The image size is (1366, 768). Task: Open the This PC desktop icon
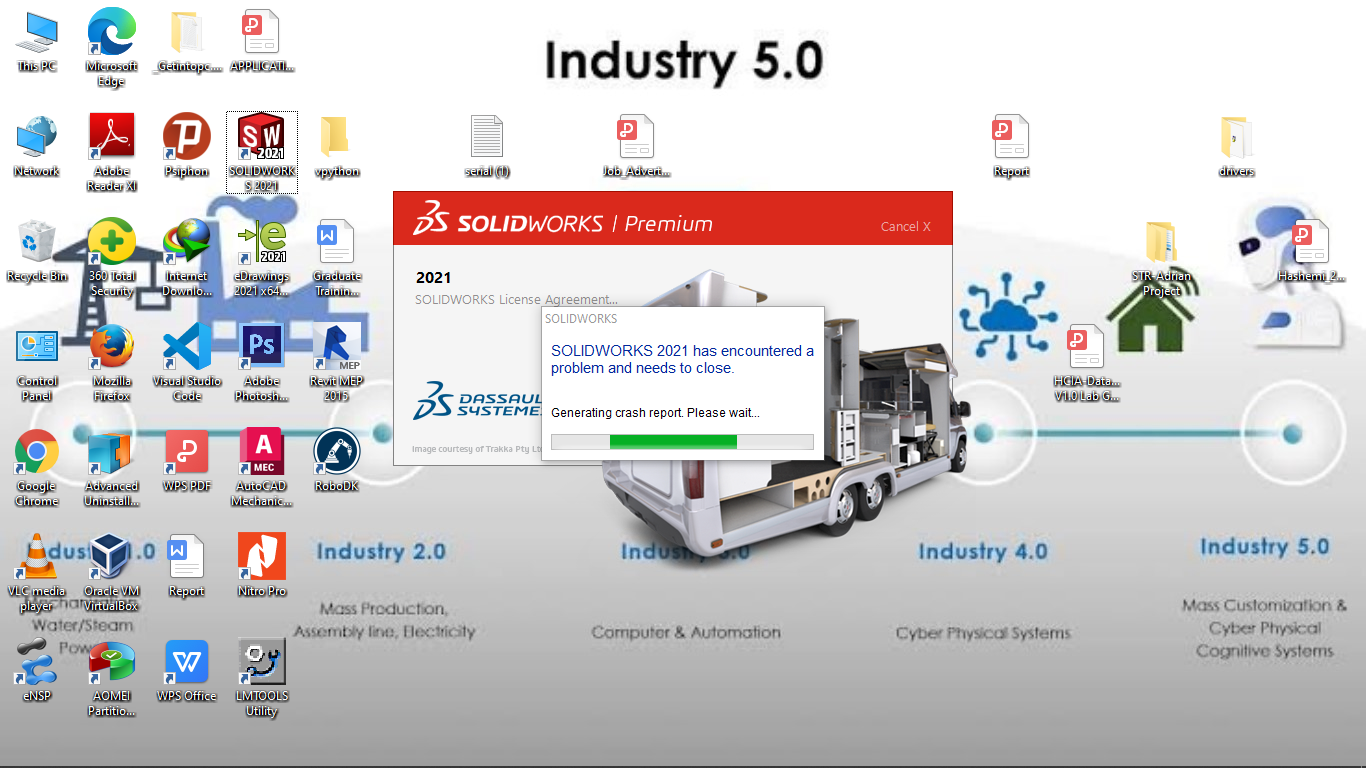coord(36,42)
